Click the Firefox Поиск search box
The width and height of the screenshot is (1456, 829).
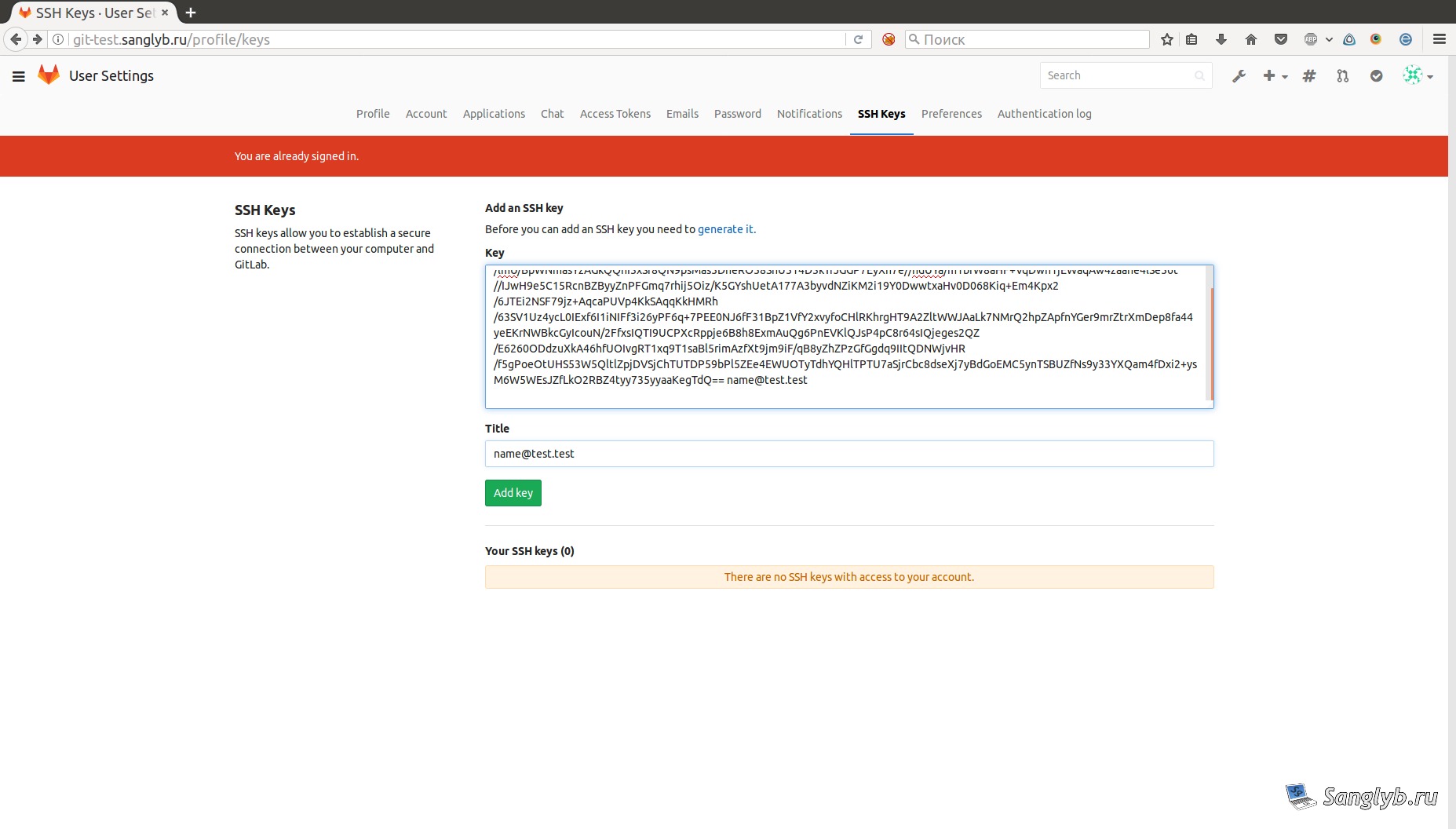pos(1027,39)
